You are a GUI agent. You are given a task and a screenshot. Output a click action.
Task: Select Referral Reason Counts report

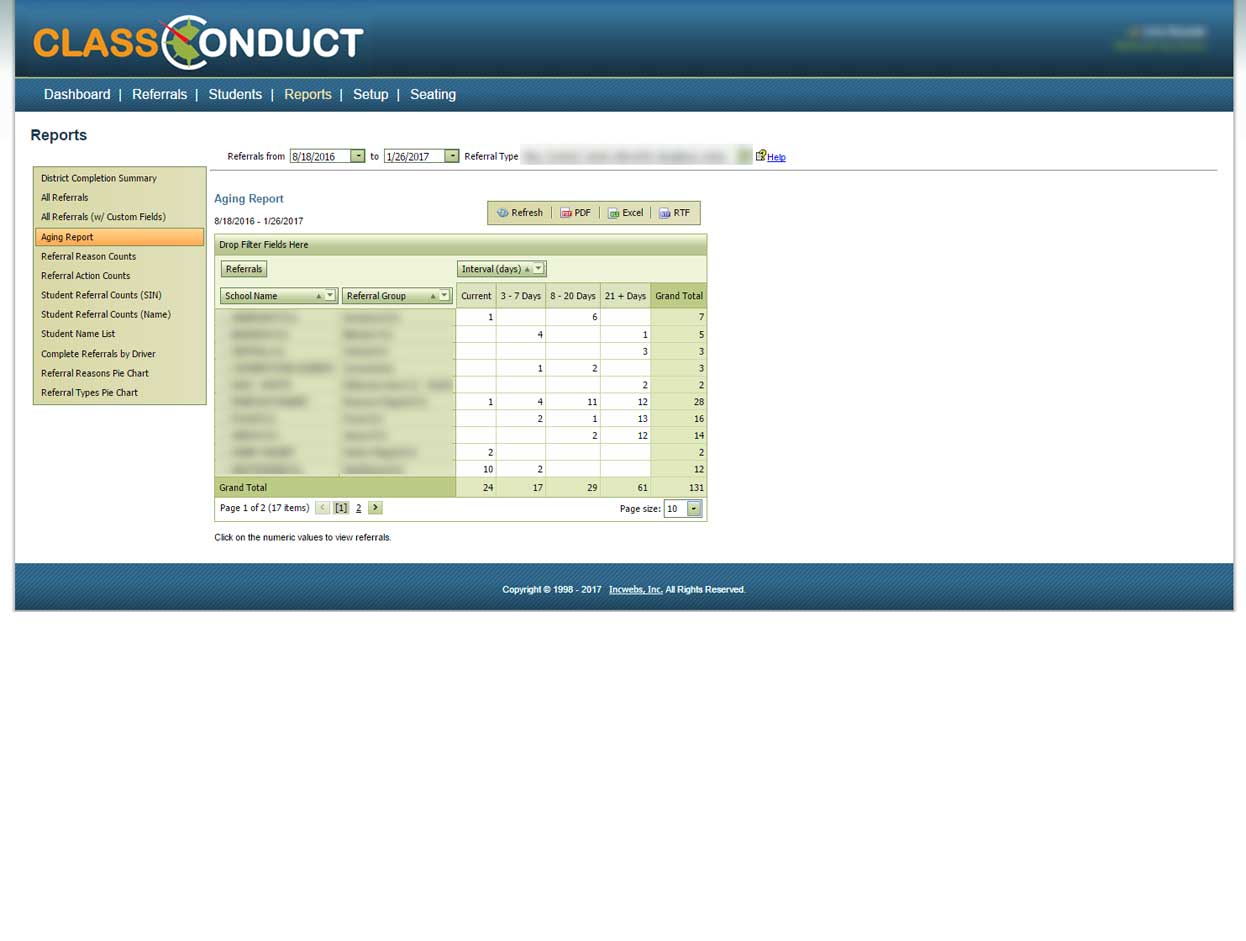pyautogui.click(x=119, y=256)
